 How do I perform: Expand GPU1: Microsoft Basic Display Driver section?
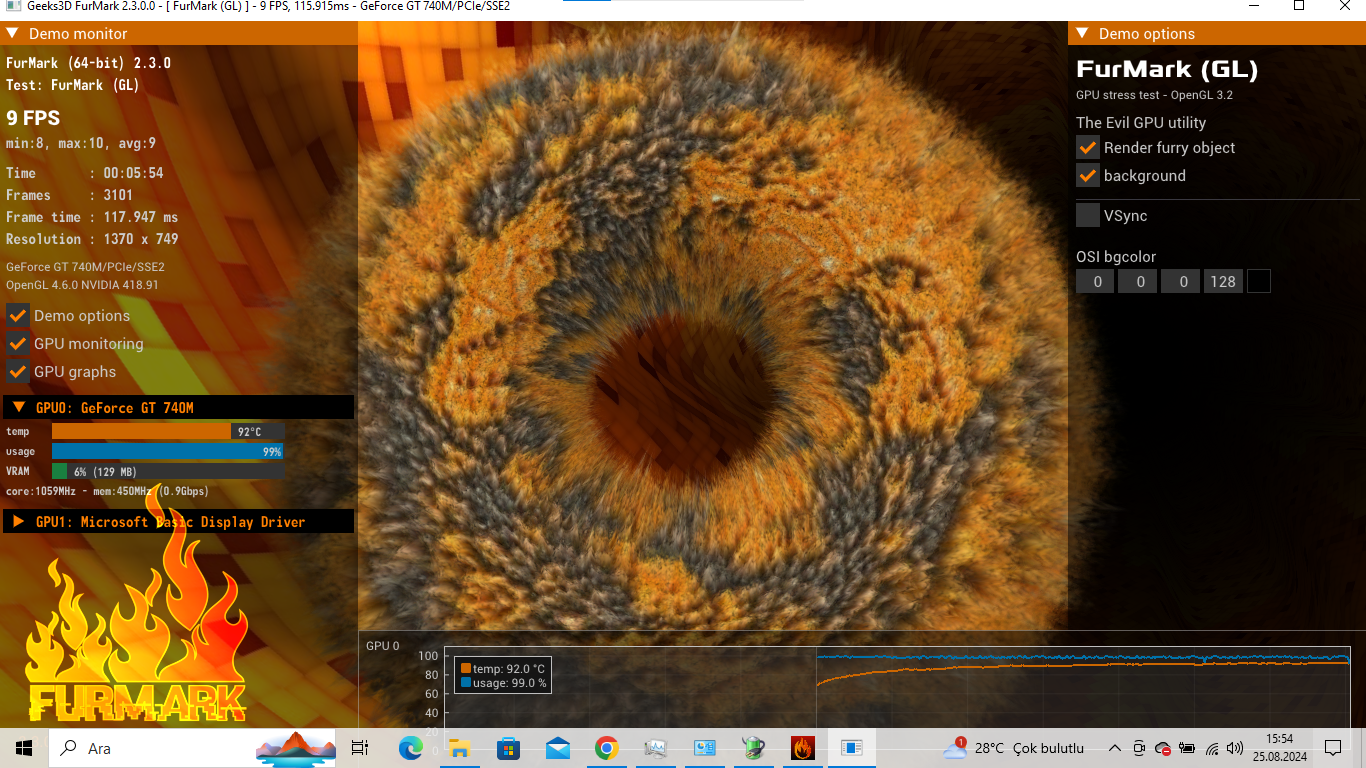point(19,521)
